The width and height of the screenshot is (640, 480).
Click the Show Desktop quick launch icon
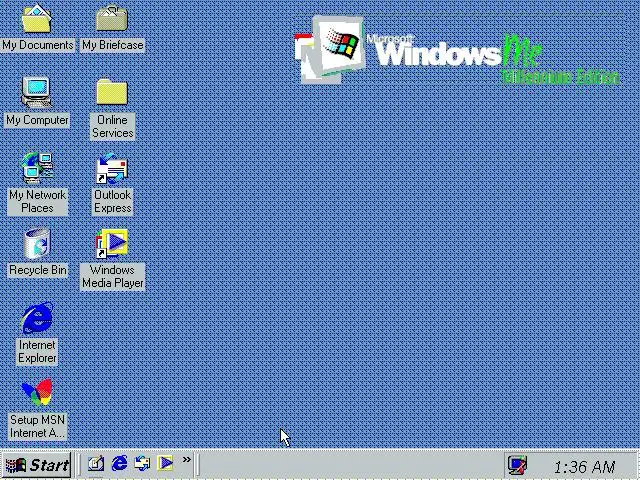pos(96,463)
